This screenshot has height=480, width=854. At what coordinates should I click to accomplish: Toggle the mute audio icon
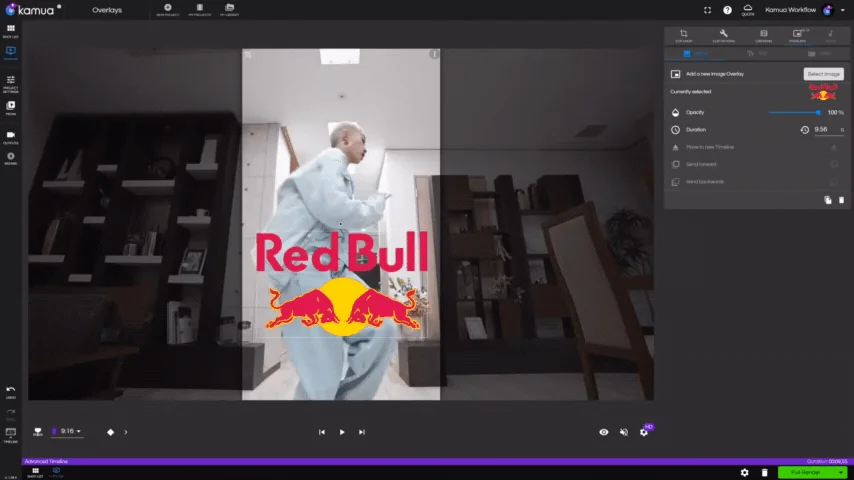point(624,432)
